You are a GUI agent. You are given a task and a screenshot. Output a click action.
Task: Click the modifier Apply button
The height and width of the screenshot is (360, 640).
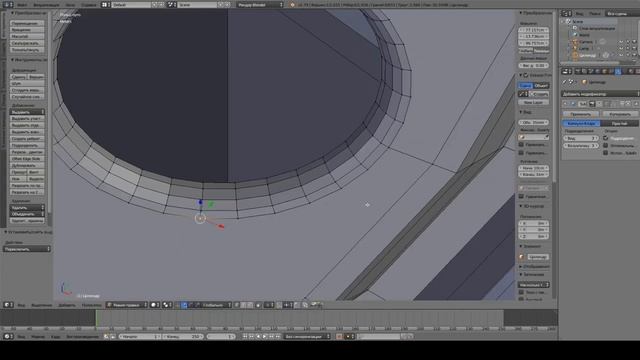pyautogui.click(x=580, y=114)
